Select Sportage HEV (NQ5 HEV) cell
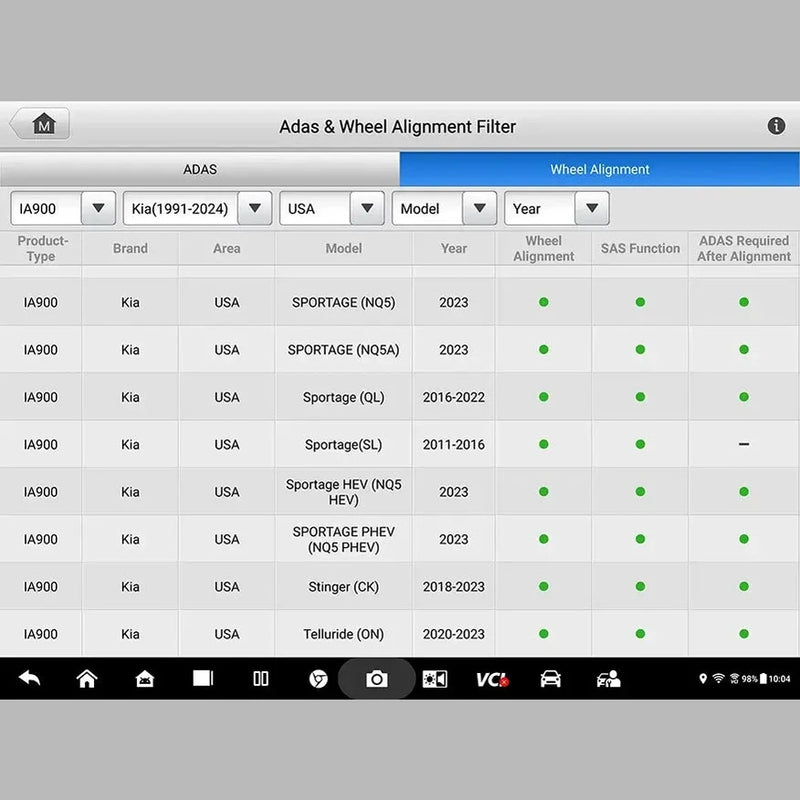Image resolution: width=800 pixels, height=800 pixels. coord(344,492)
